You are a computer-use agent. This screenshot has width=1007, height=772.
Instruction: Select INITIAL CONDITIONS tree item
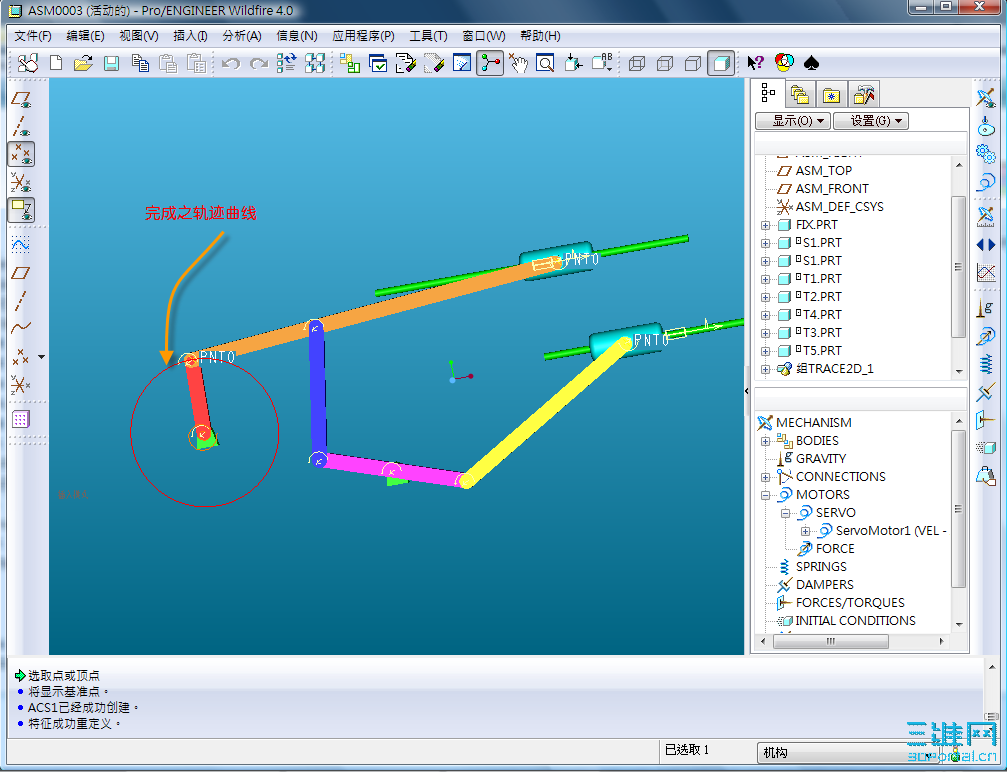(x=855, y=620)
